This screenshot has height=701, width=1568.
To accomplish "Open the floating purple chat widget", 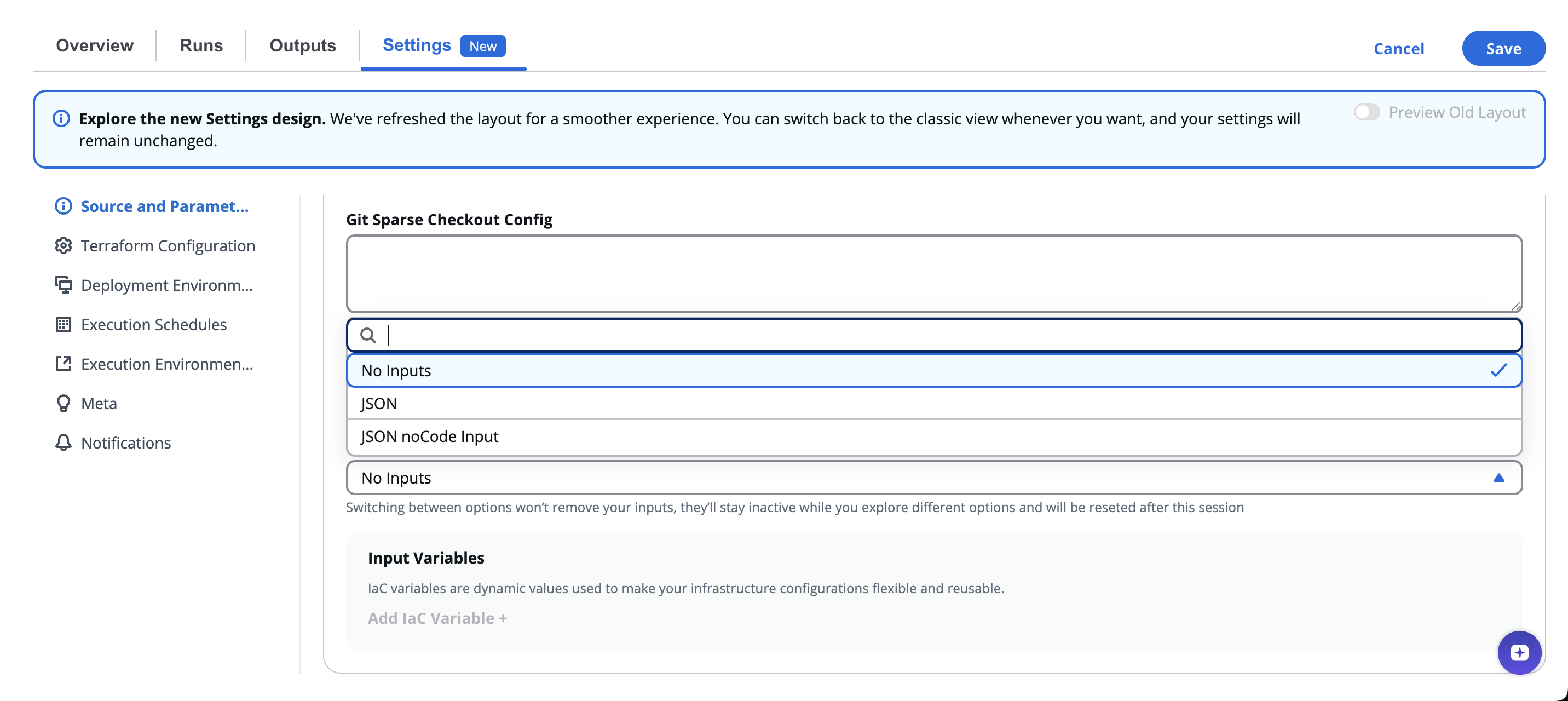I will 1519,652.
